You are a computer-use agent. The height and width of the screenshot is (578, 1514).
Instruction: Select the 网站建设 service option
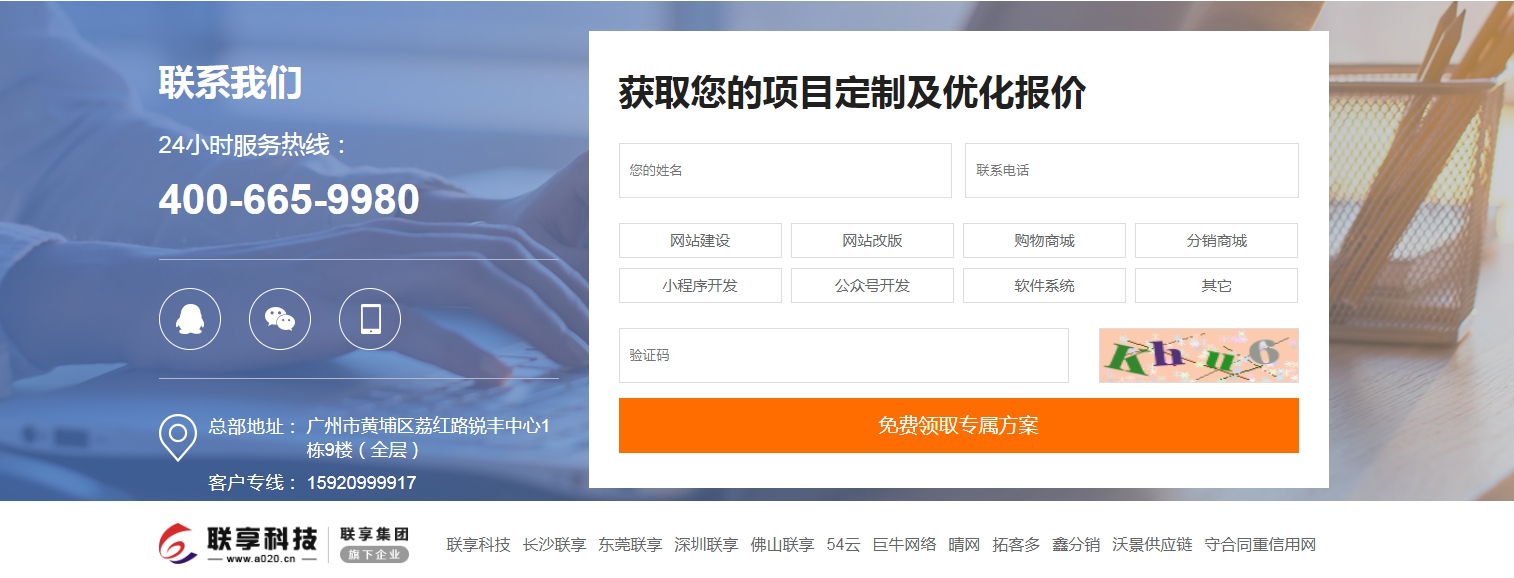coord(700,241)
